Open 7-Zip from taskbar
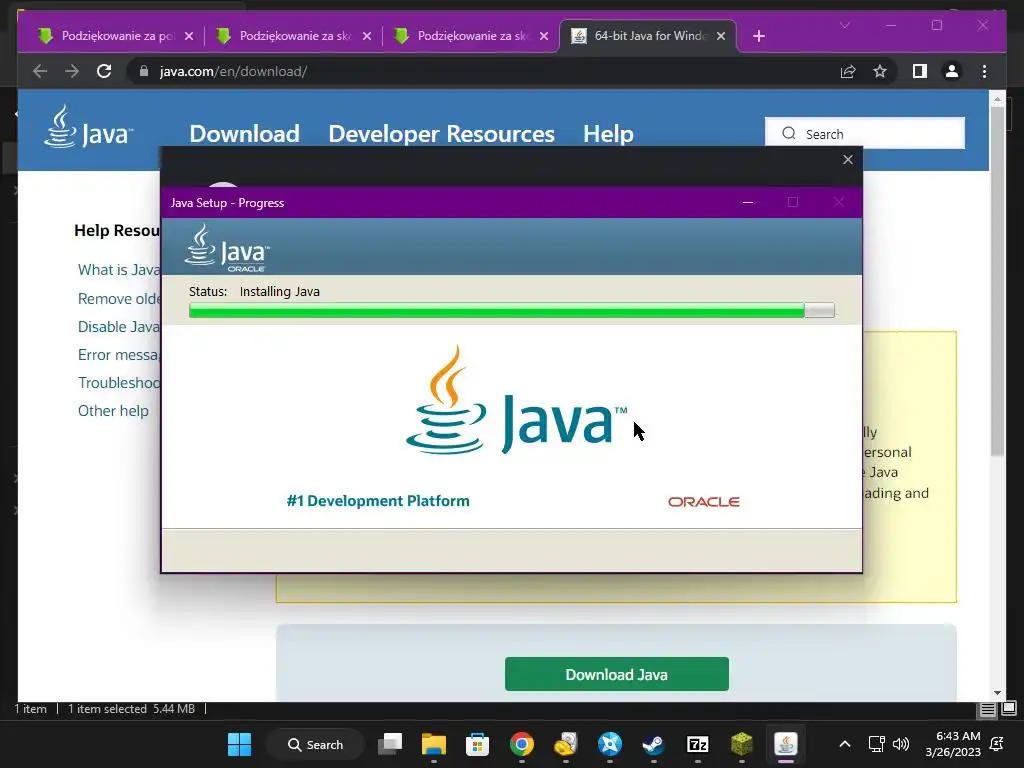 pos(697,744)
